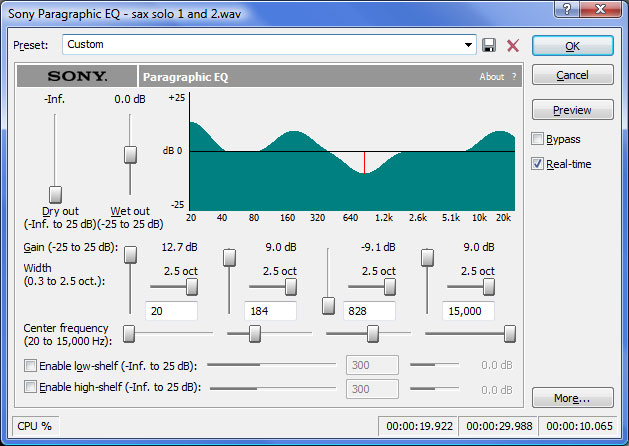Open extra options with the More... button

572,398
